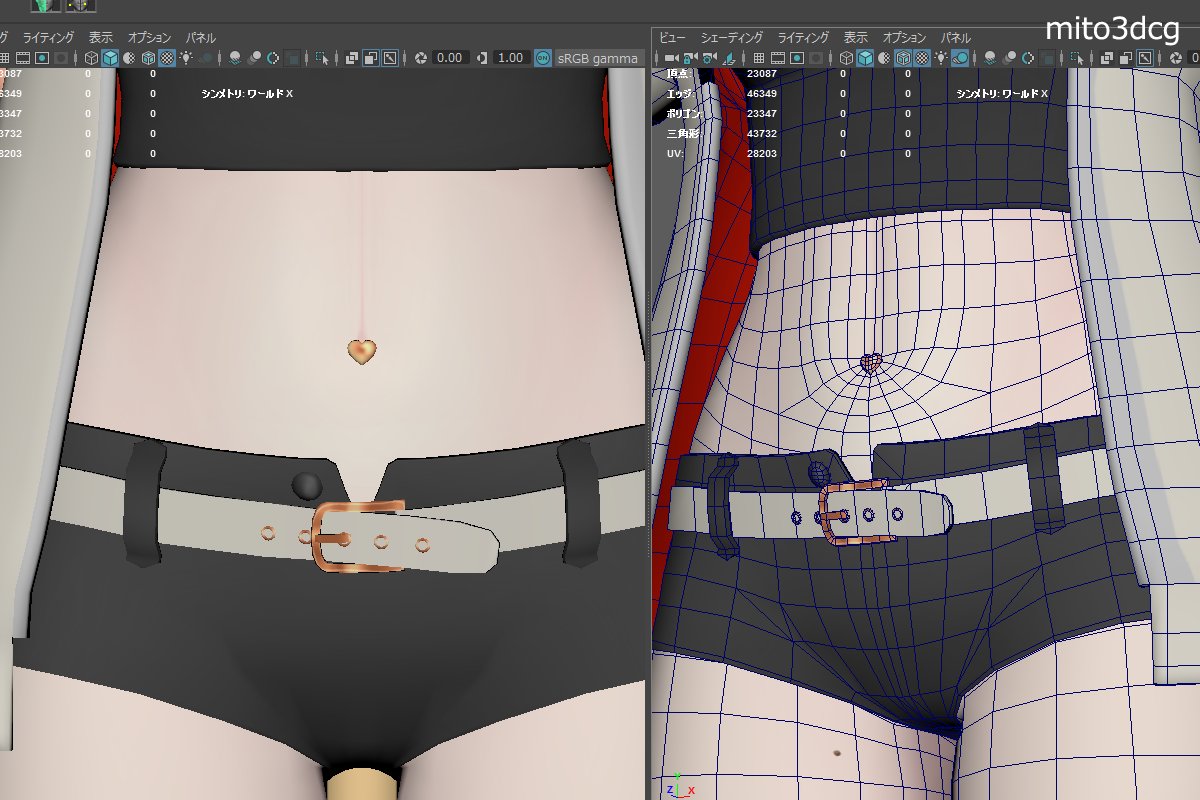Click Isolate Select icon in left panel
The width and height of the screenshot is (1200, 800).
point(322,58)
